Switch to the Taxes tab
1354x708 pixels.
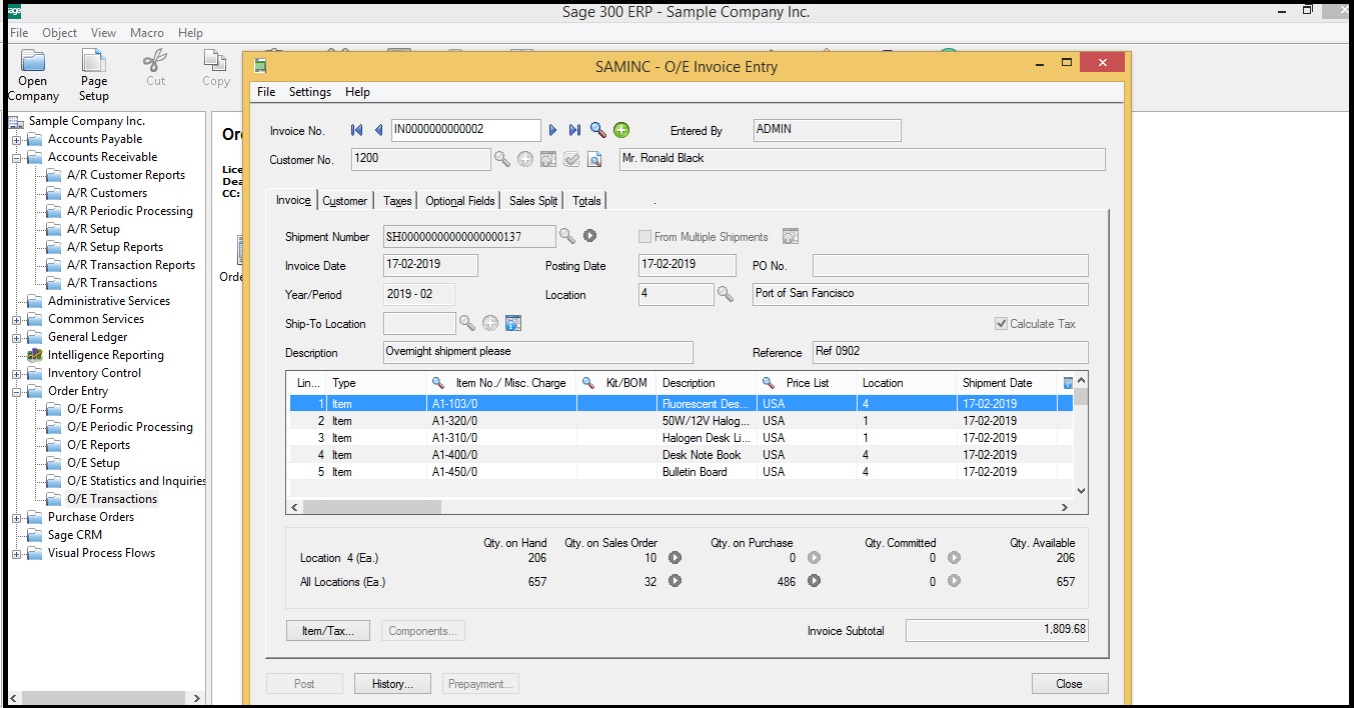tap(397, 201)
